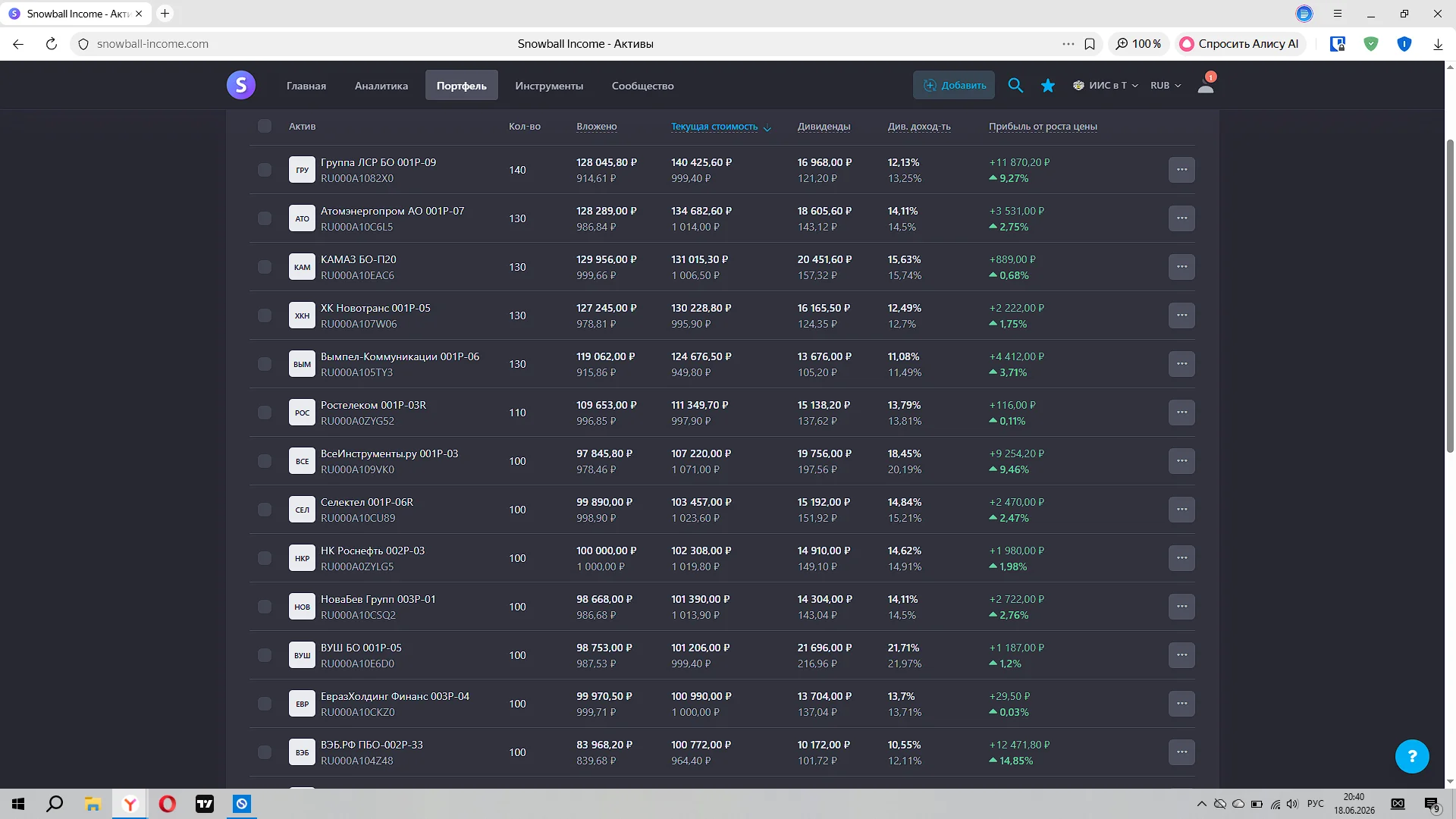Sort table by Дивиденды column header
This screenshot has width=1456, height=819.
[824, 127]
